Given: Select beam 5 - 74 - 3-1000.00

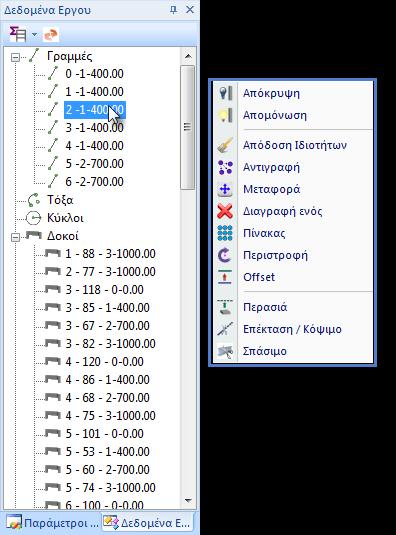Looking at the screenshot, I should tap(111, 488).
